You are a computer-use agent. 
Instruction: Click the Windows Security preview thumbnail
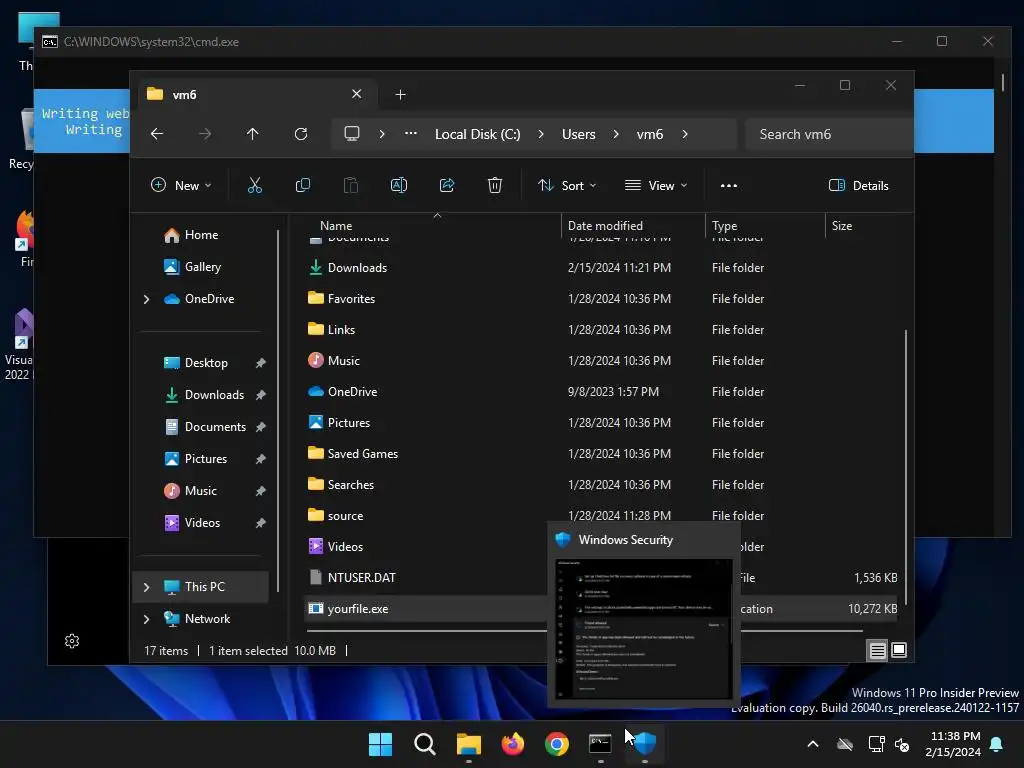click(x=643, y=629)
